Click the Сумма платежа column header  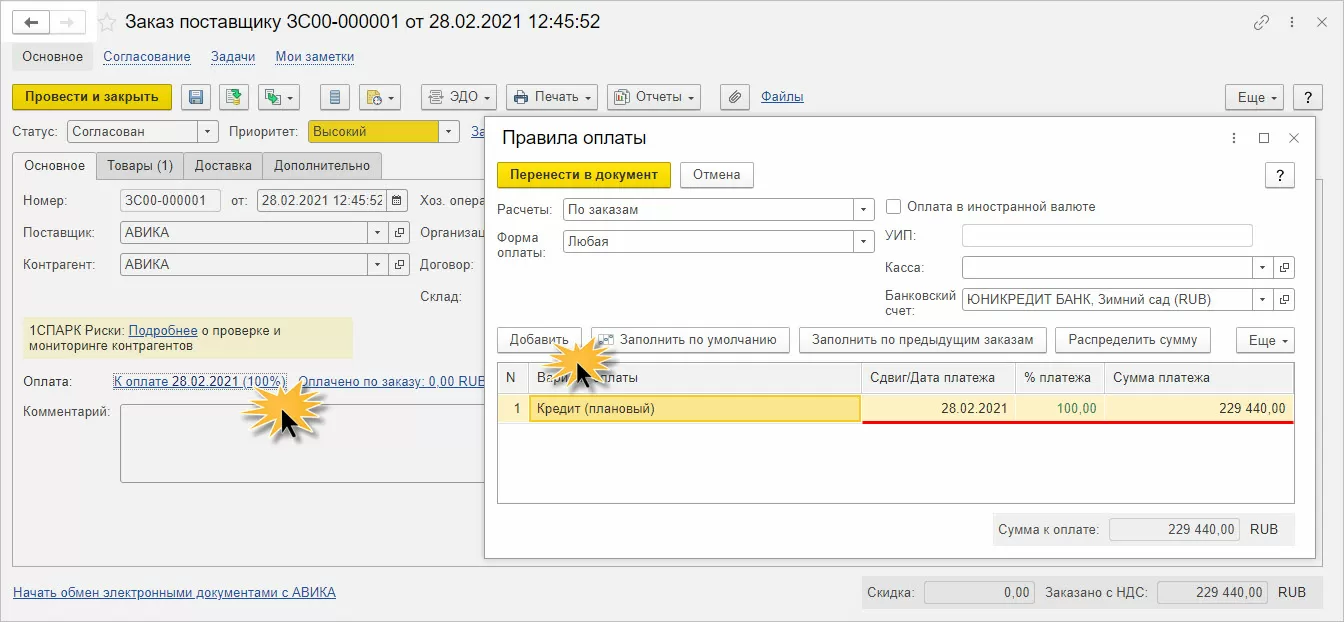point(1199,378)
